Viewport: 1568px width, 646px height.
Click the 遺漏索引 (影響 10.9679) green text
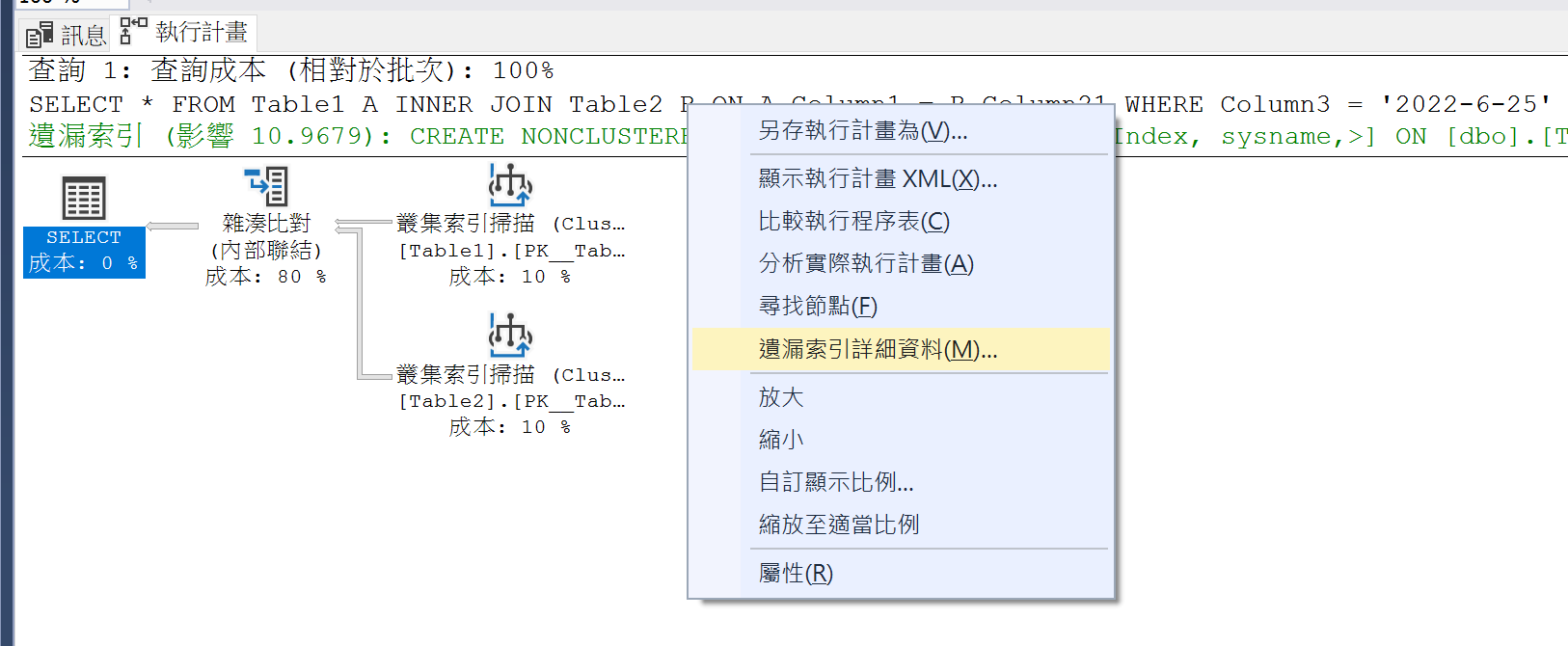tap(209, 136)
